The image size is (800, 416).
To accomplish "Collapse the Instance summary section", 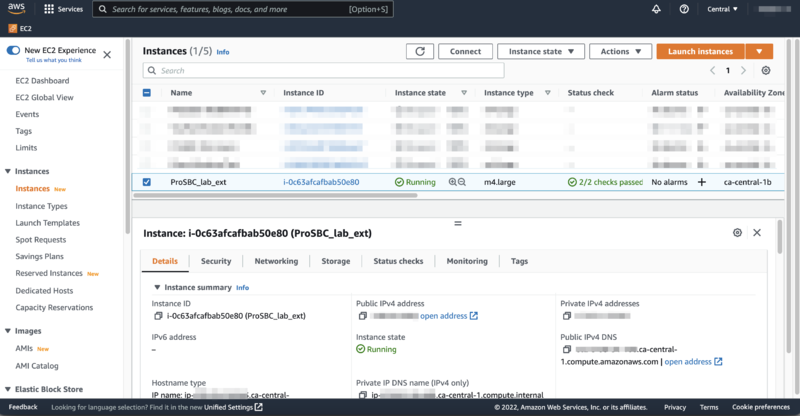I will 157,287.
